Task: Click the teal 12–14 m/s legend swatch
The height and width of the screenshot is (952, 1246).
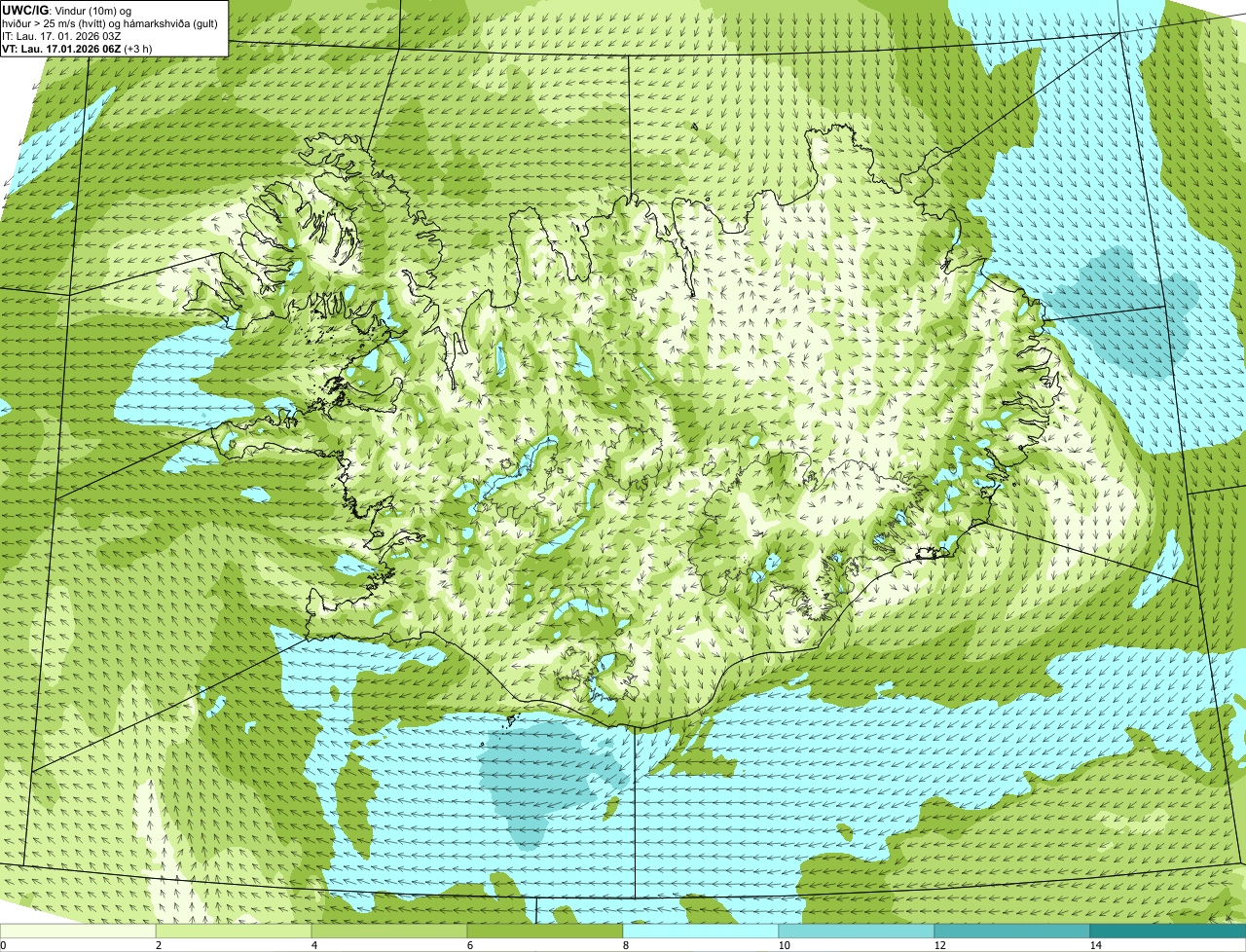Action: tap(1012, 931)
